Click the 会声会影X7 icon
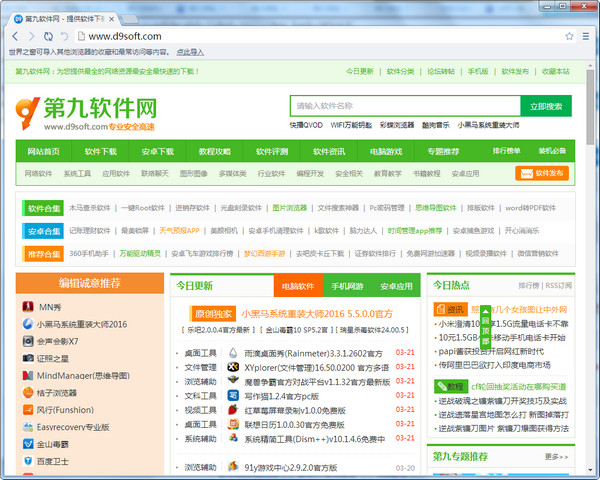Viewport: 600px width, 480px height. 28,341
